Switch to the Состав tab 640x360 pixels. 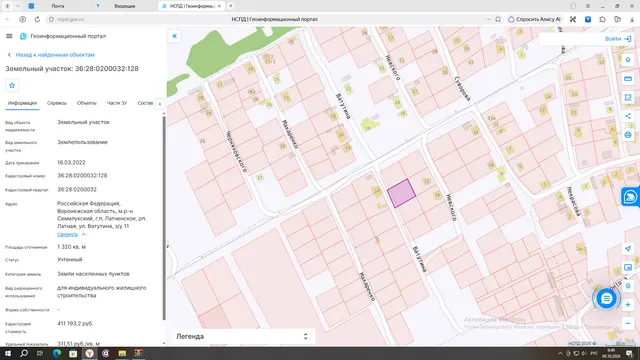pos(145,103)
